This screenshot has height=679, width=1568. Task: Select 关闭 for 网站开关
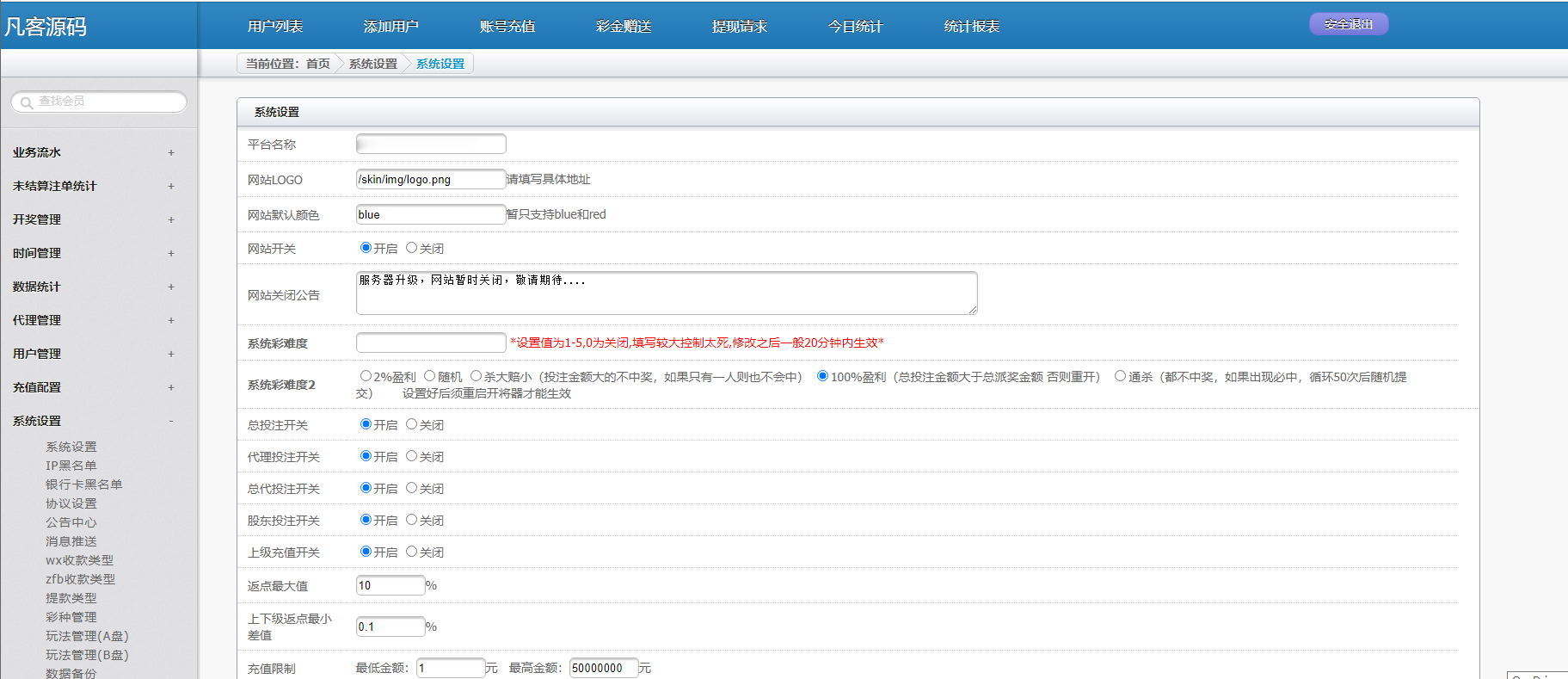click(411, 248)
